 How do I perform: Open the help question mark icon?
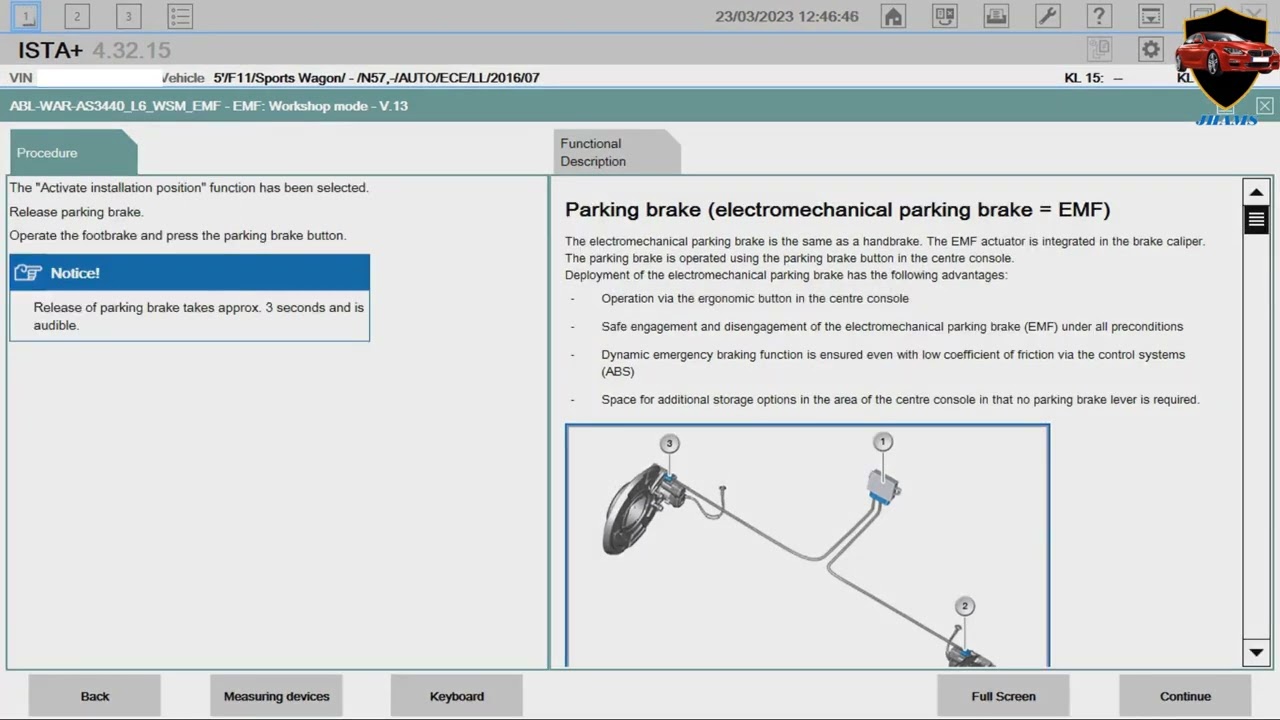pos(1099,16)
